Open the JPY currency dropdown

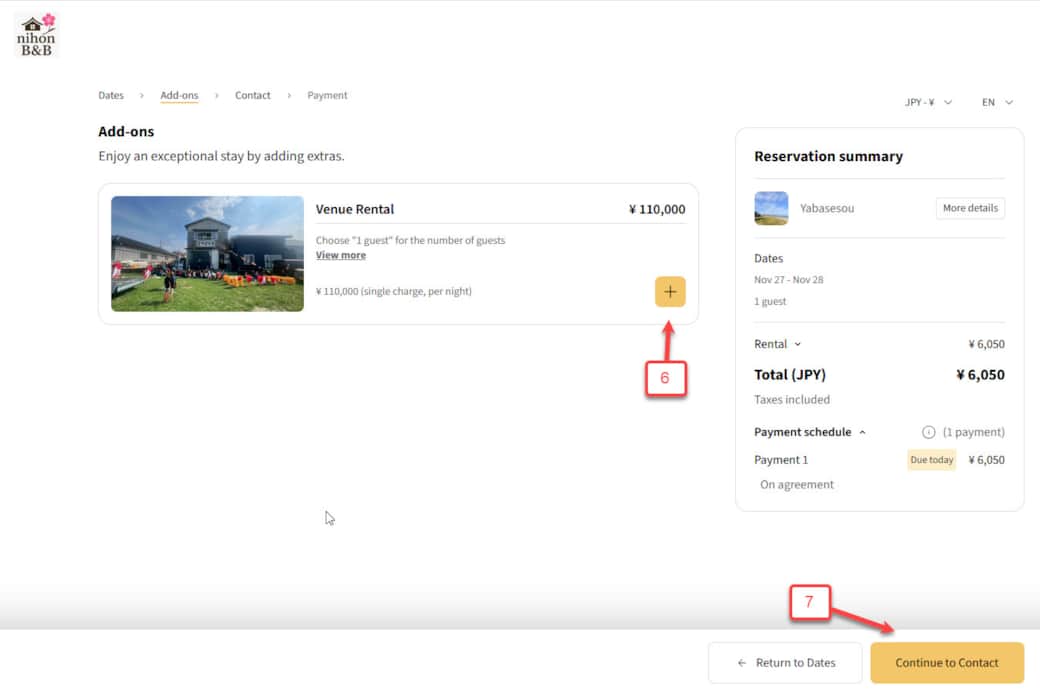[x=928, y=102]
